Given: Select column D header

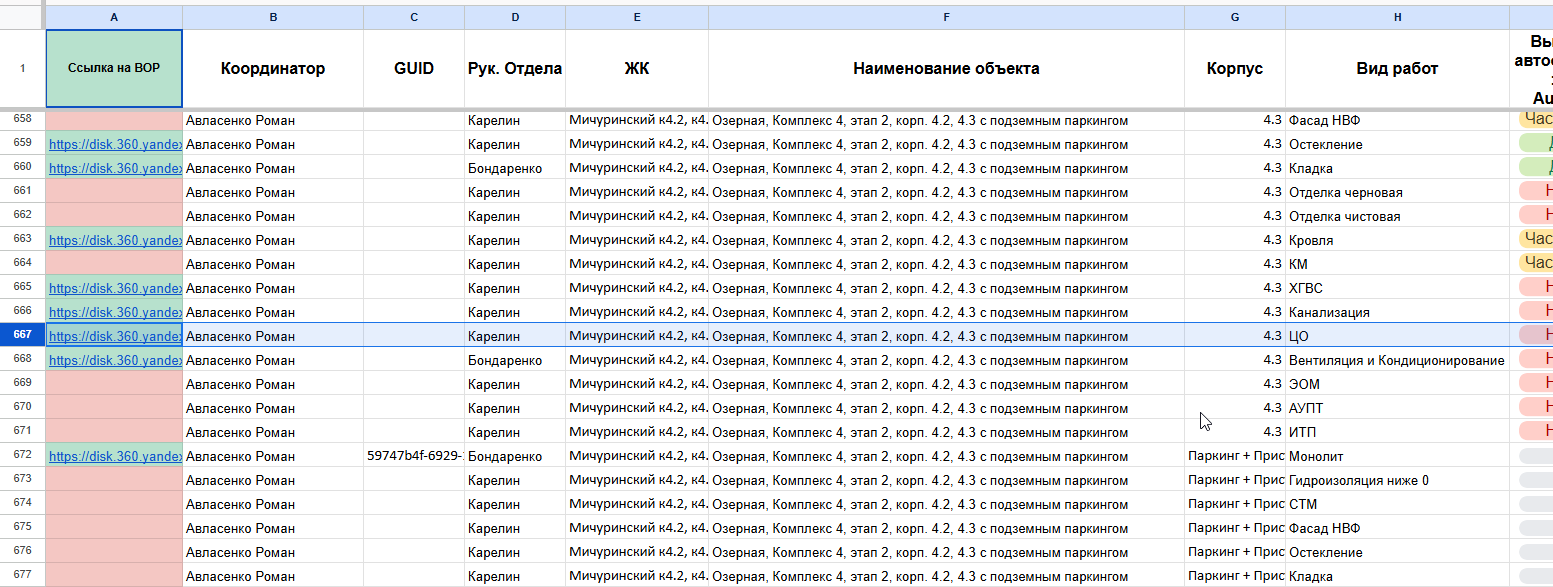Looking at the screenshot, I should (515, 18).
